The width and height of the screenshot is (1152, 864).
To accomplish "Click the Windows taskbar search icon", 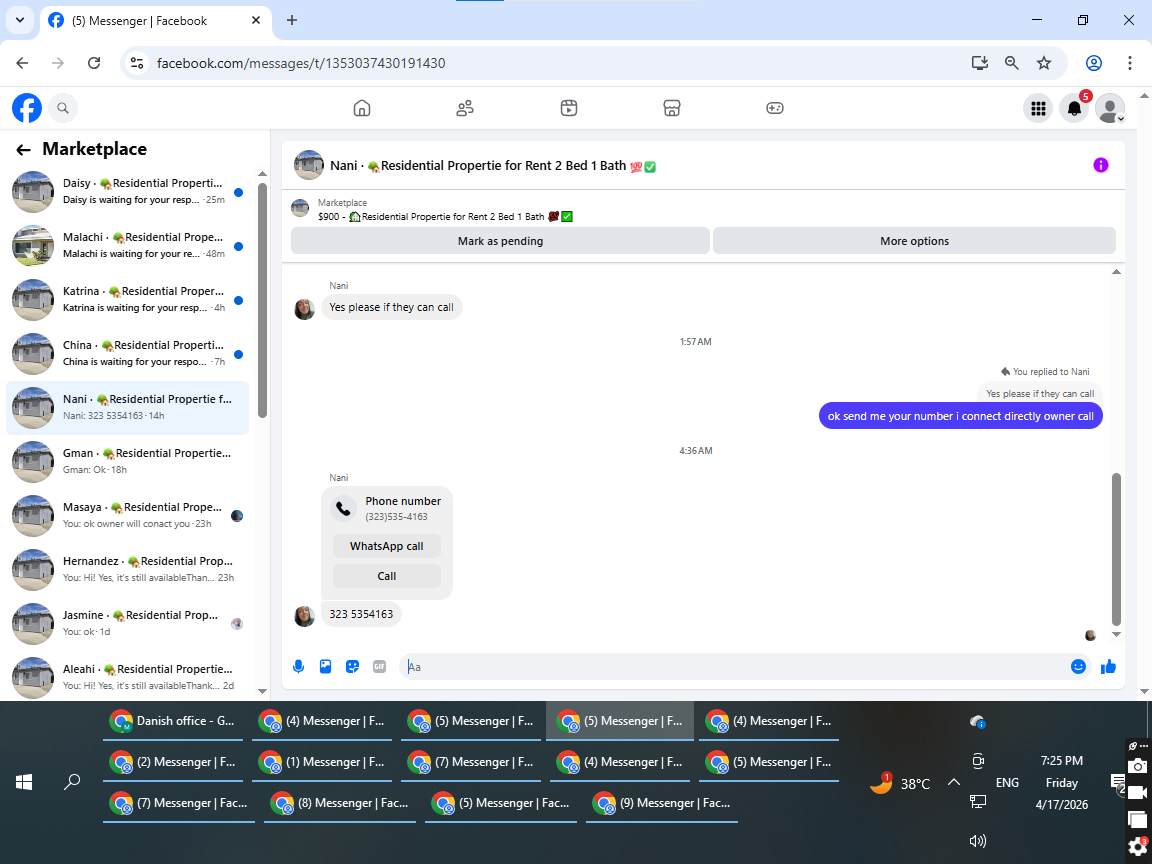I will 72,782.
